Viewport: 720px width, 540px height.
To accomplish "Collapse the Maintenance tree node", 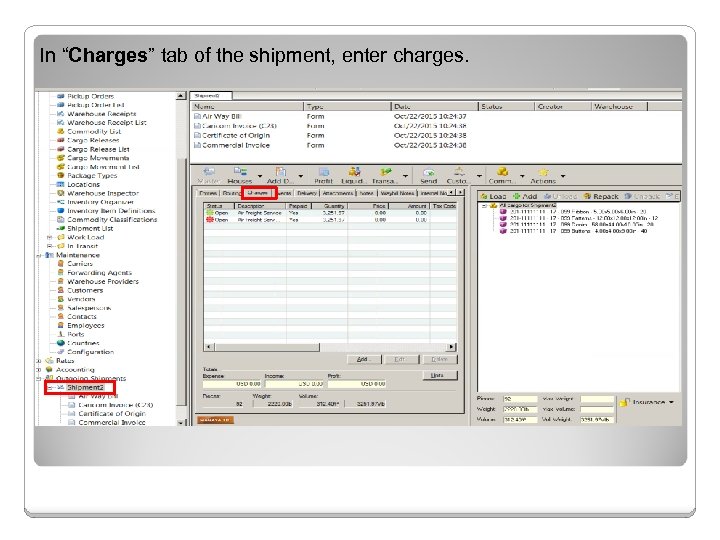I will 39,255.
